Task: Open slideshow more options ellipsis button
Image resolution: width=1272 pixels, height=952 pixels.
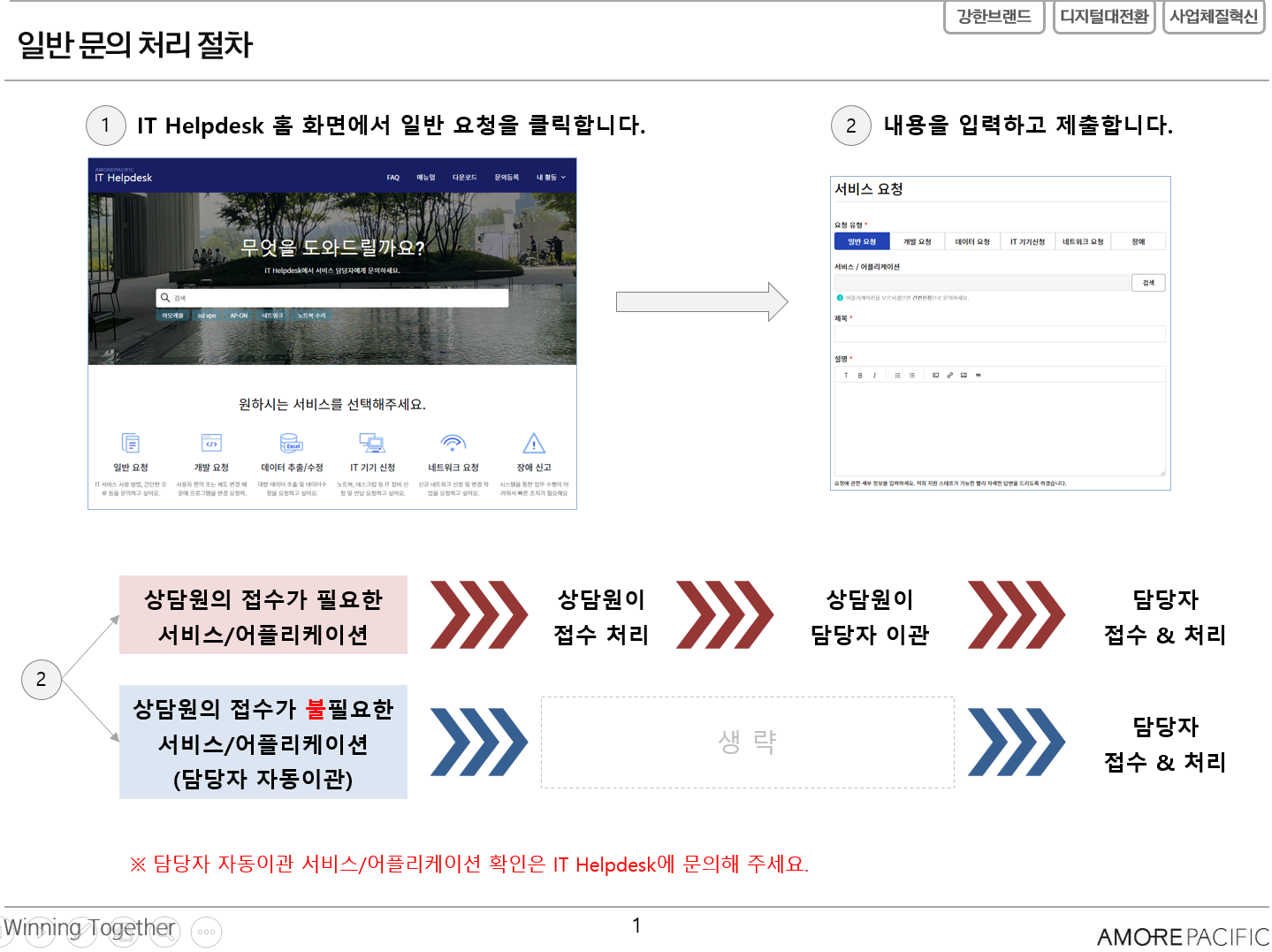Action: [x=206, y=932]
